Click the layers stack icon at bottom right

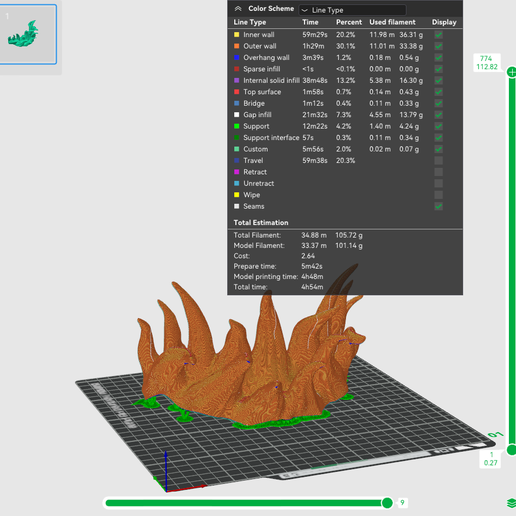pyautogui.click(x=512, y=503)
